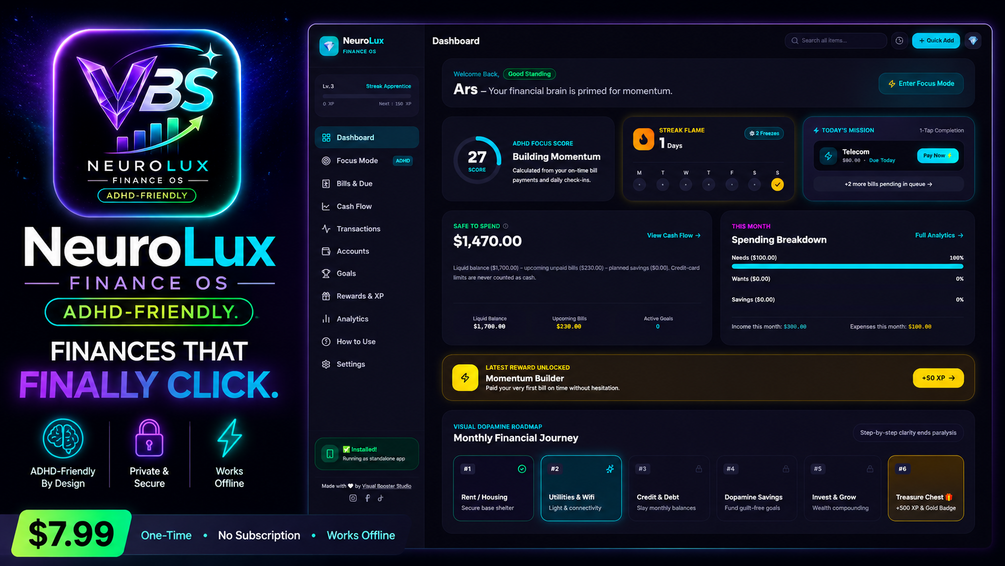Pay the Telecom bill with Pay Now
1005x566 pixels.
click(x=938, y=156)
